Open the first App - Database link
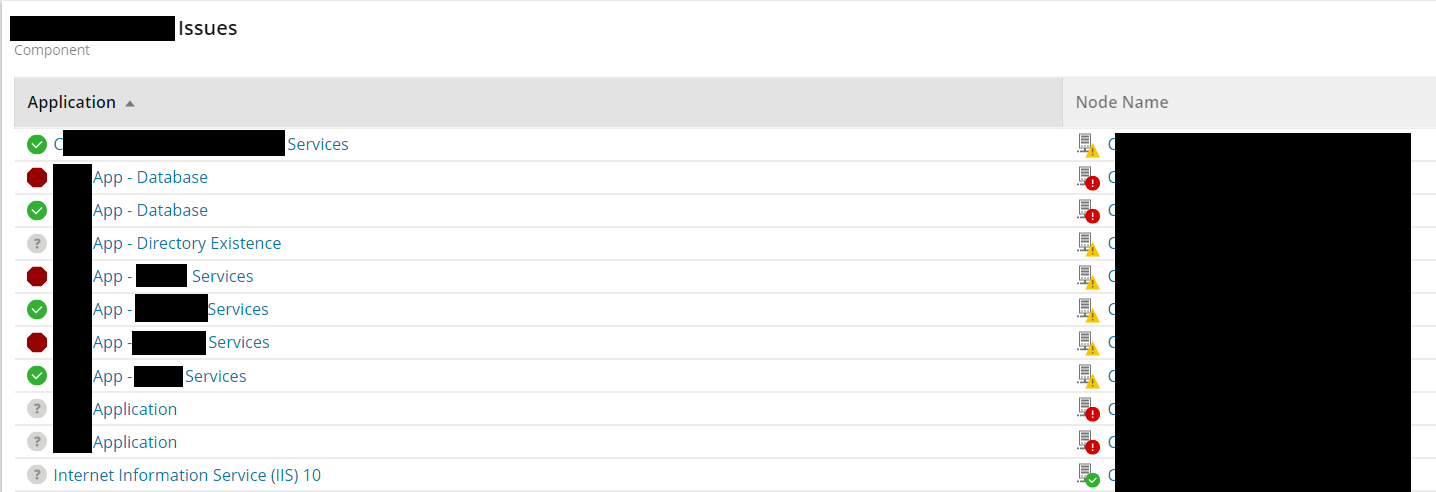This screenshot has width=1436, height=492. click(x=150, y=177)
